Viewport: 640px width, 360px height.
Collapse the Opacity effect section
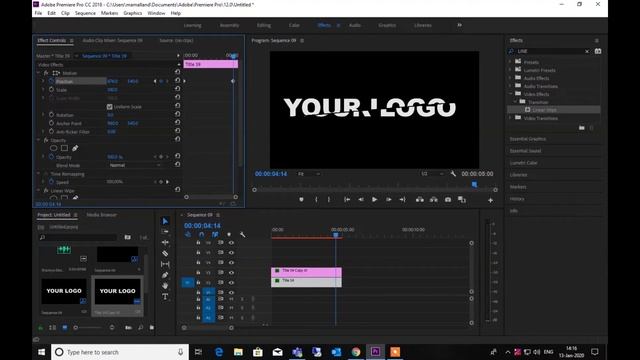click(x=39, y=140)
